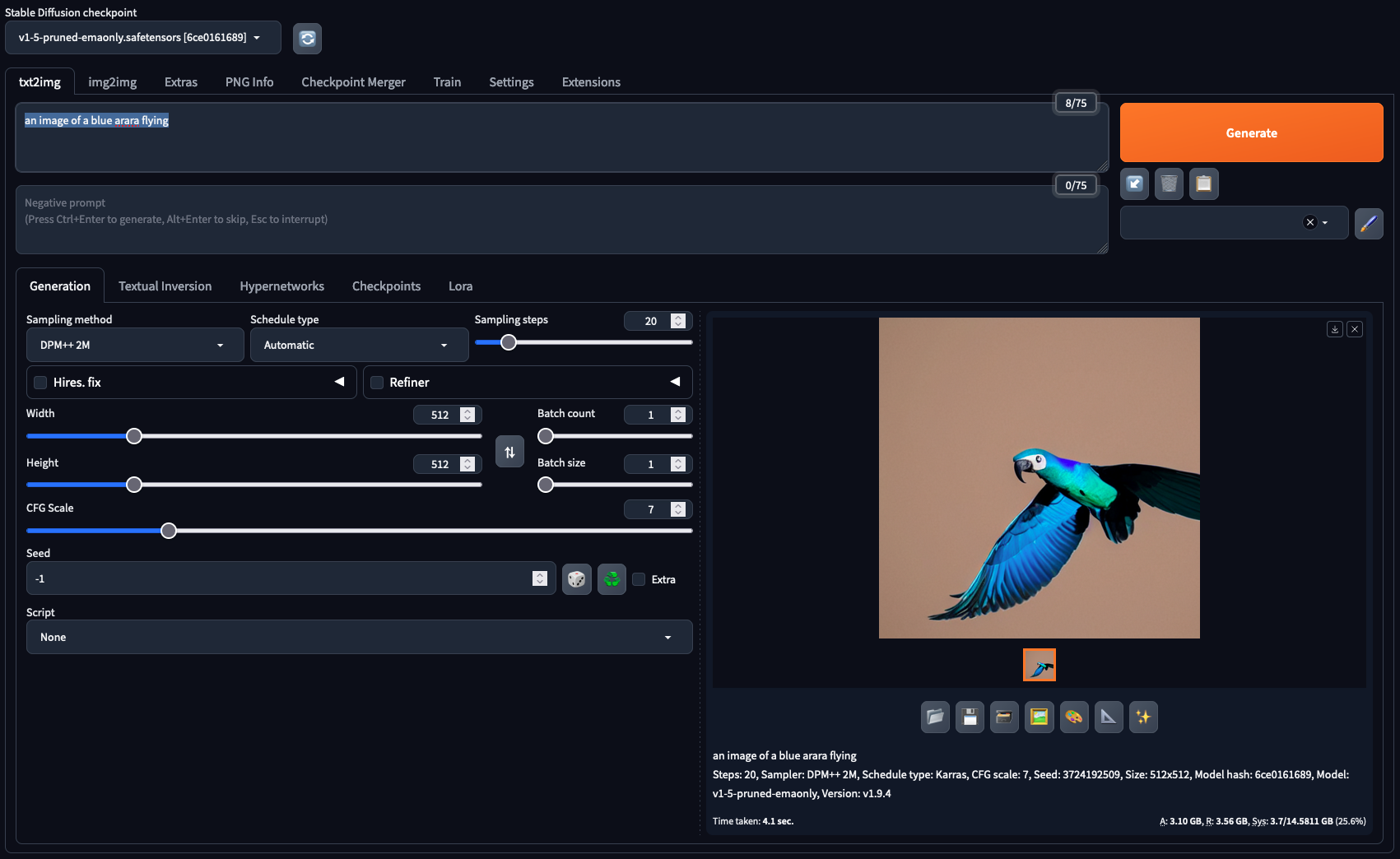Expand the Hires. fix section arrow
The height and width of the screenshot is (859, 1400).
click(339, 382)
